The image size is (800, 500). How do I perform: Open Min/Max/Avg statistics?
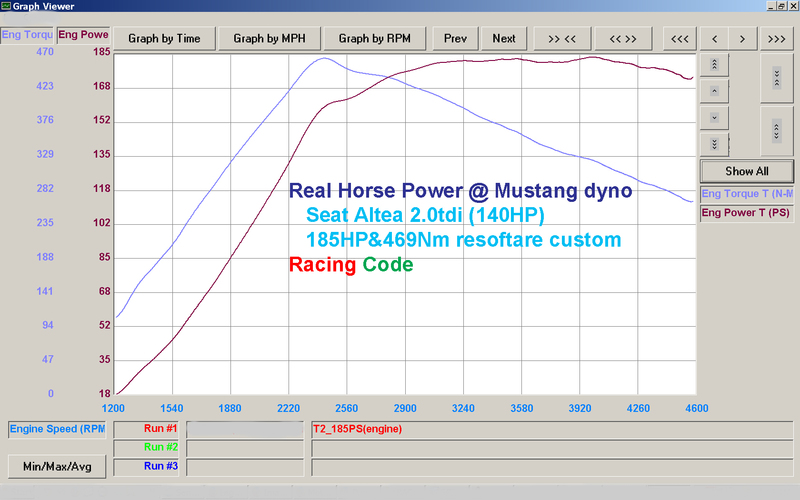pyautogui.click(x=57, y=466)
